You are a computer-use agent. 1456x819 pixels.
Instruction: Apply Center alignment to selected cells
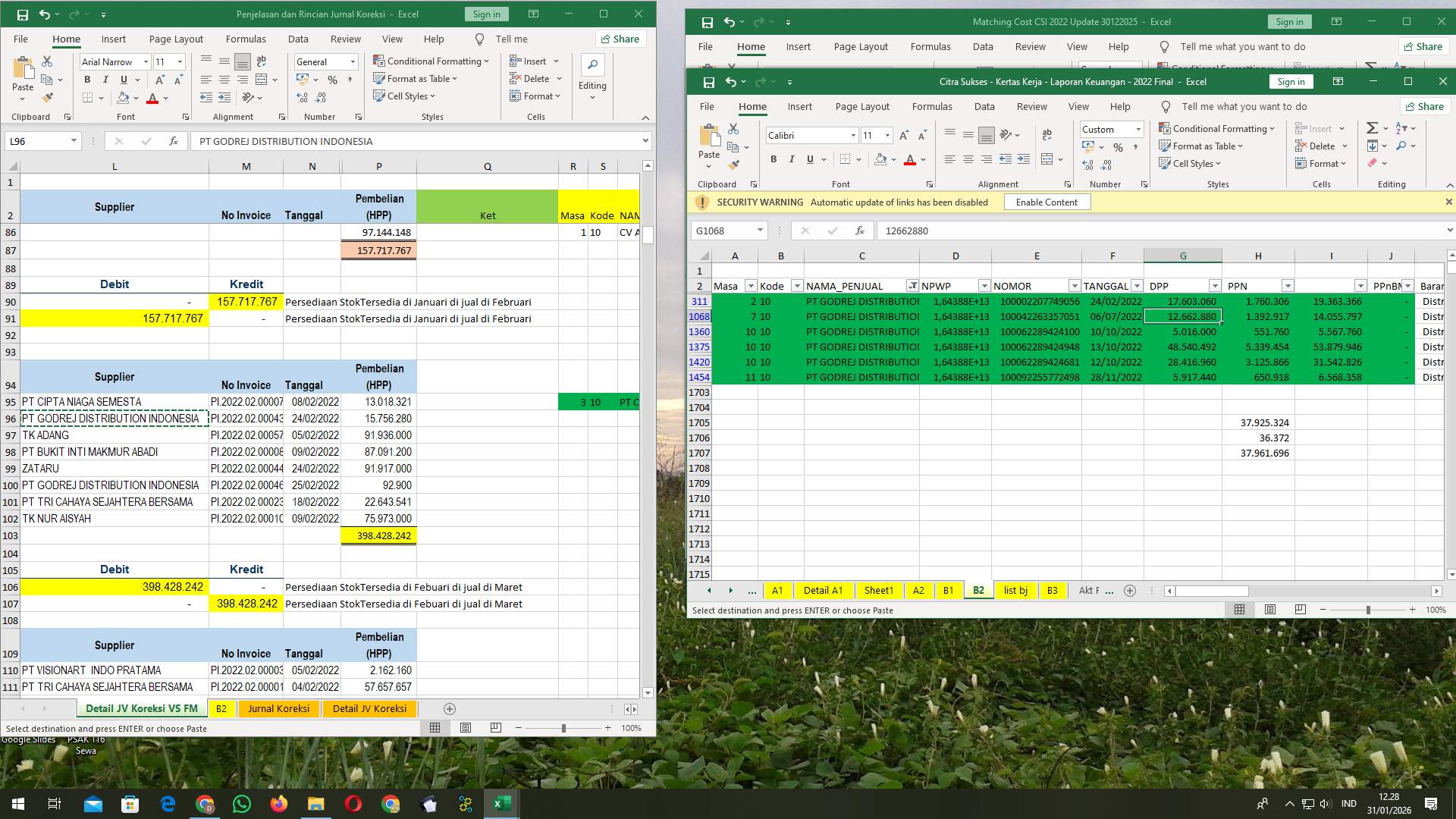click(x=968, y=159)
